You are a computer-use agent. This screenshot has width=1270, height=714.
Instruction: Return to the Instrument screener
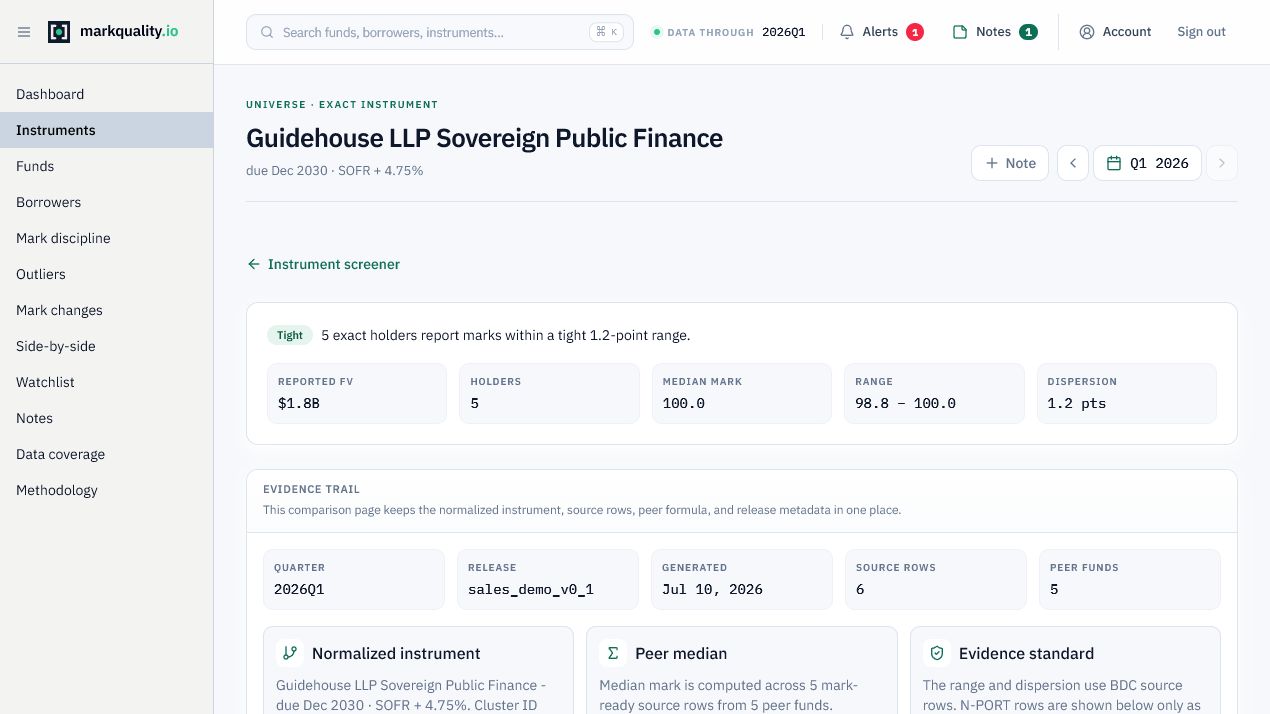pos(323,264)
